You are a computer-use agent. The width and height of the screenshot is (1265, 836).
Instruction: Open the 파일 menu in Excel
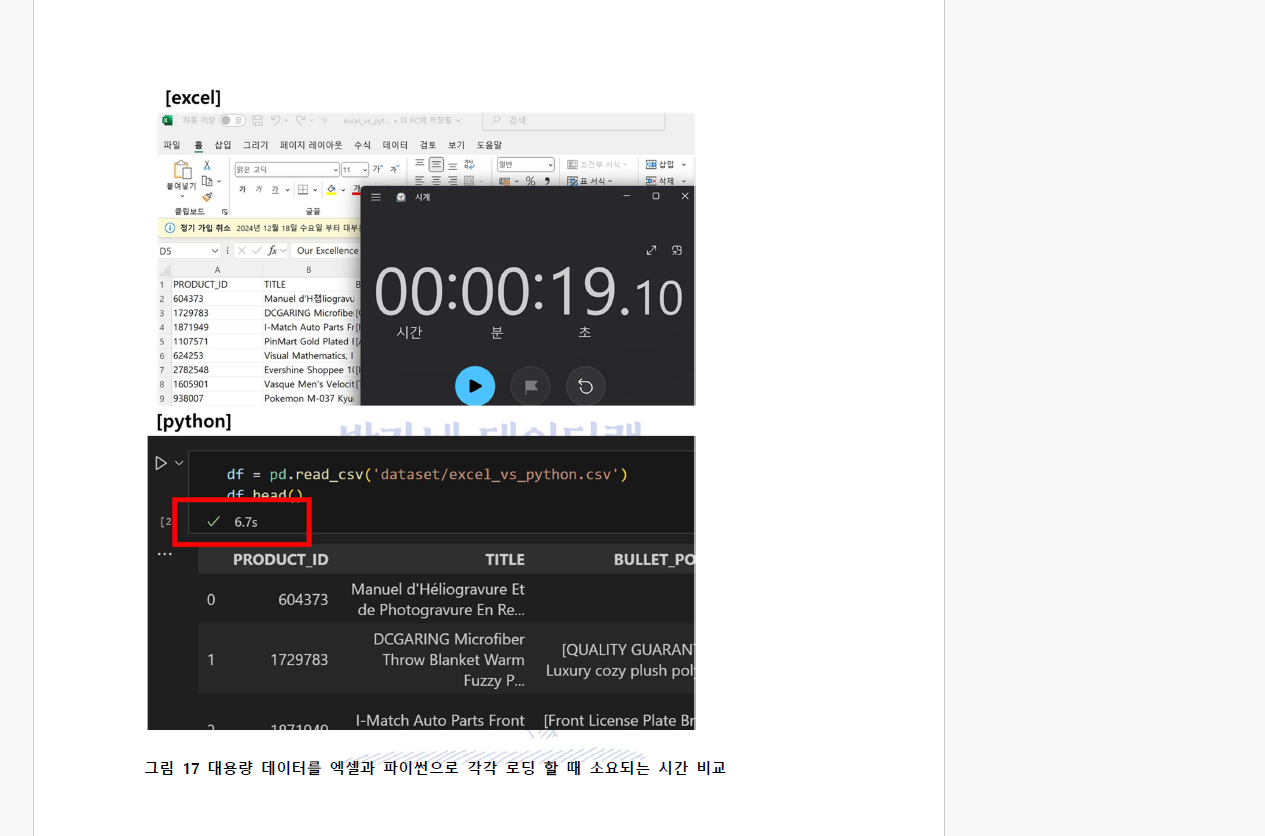tap(172, 145)
